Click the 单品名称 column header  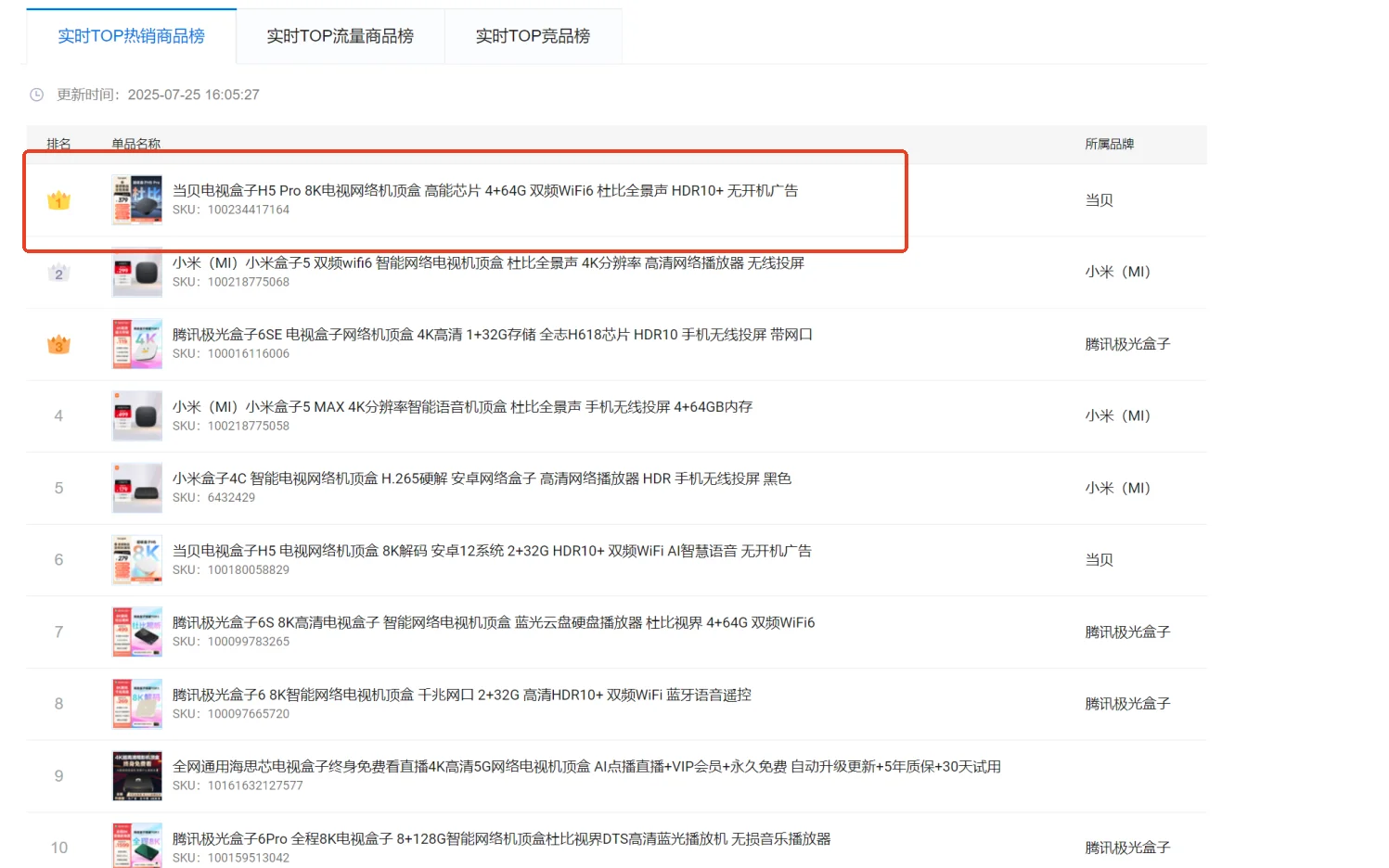136,144
